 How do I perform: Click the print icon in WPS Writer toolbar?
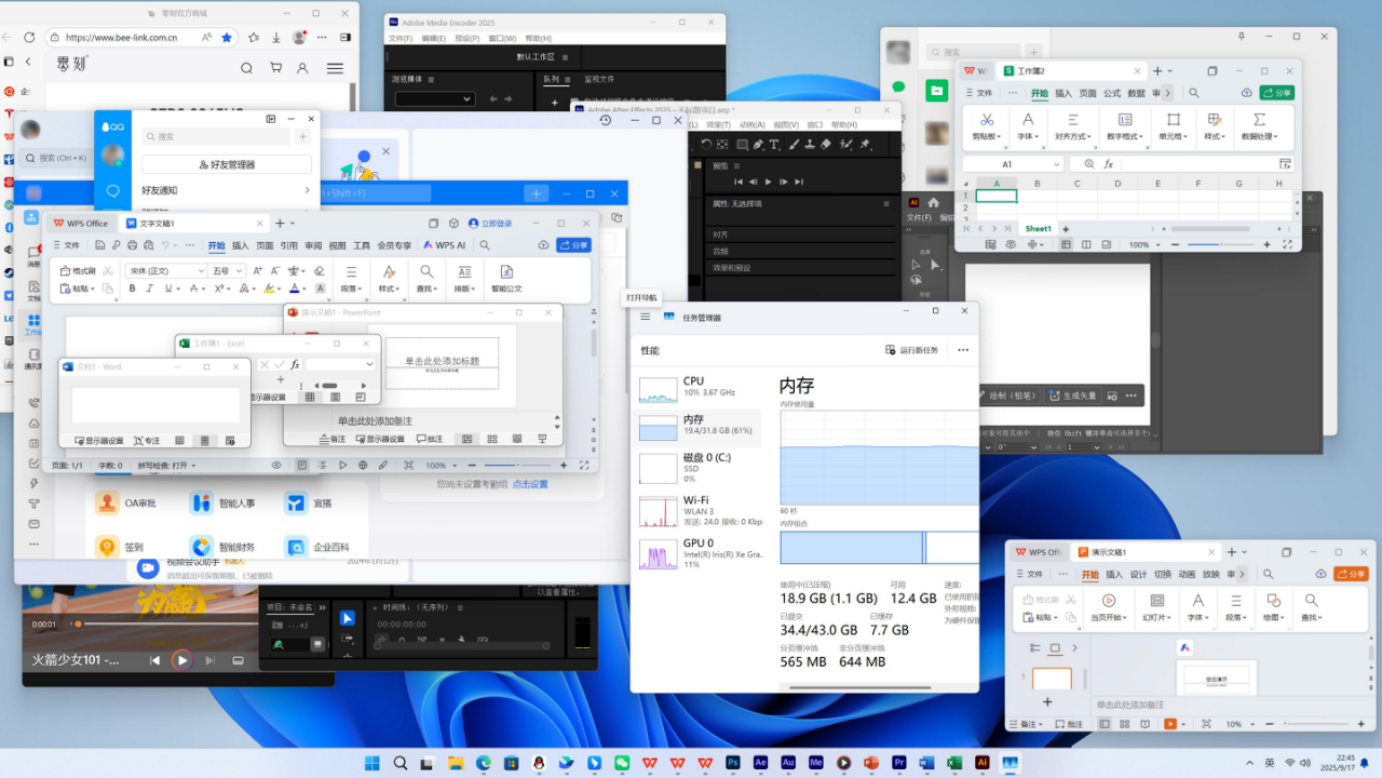(x=132, y=245)
